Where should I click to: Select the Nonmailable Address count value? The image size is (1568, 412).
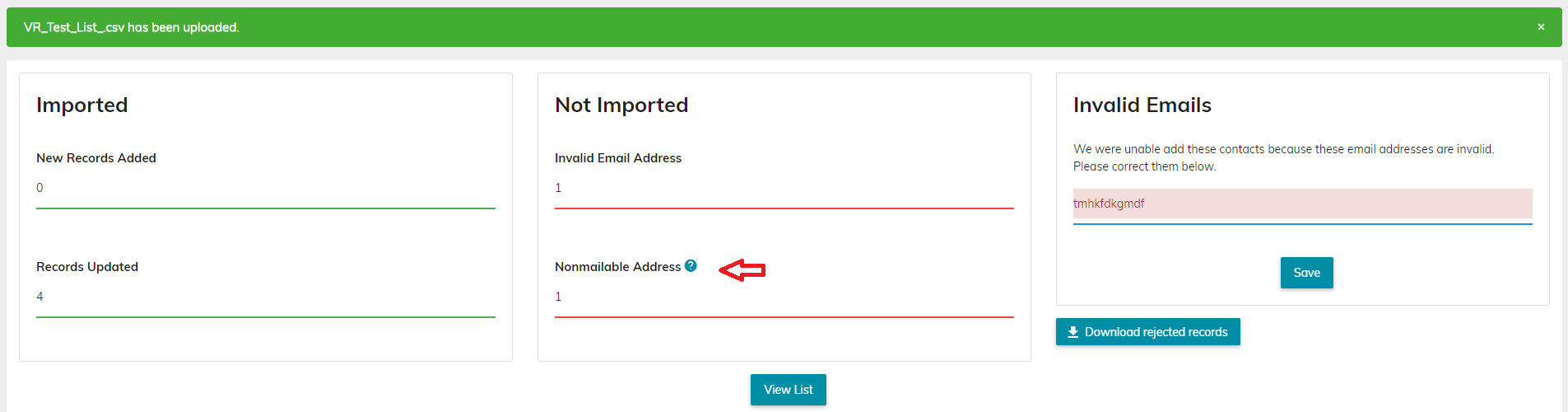point(558,297)
